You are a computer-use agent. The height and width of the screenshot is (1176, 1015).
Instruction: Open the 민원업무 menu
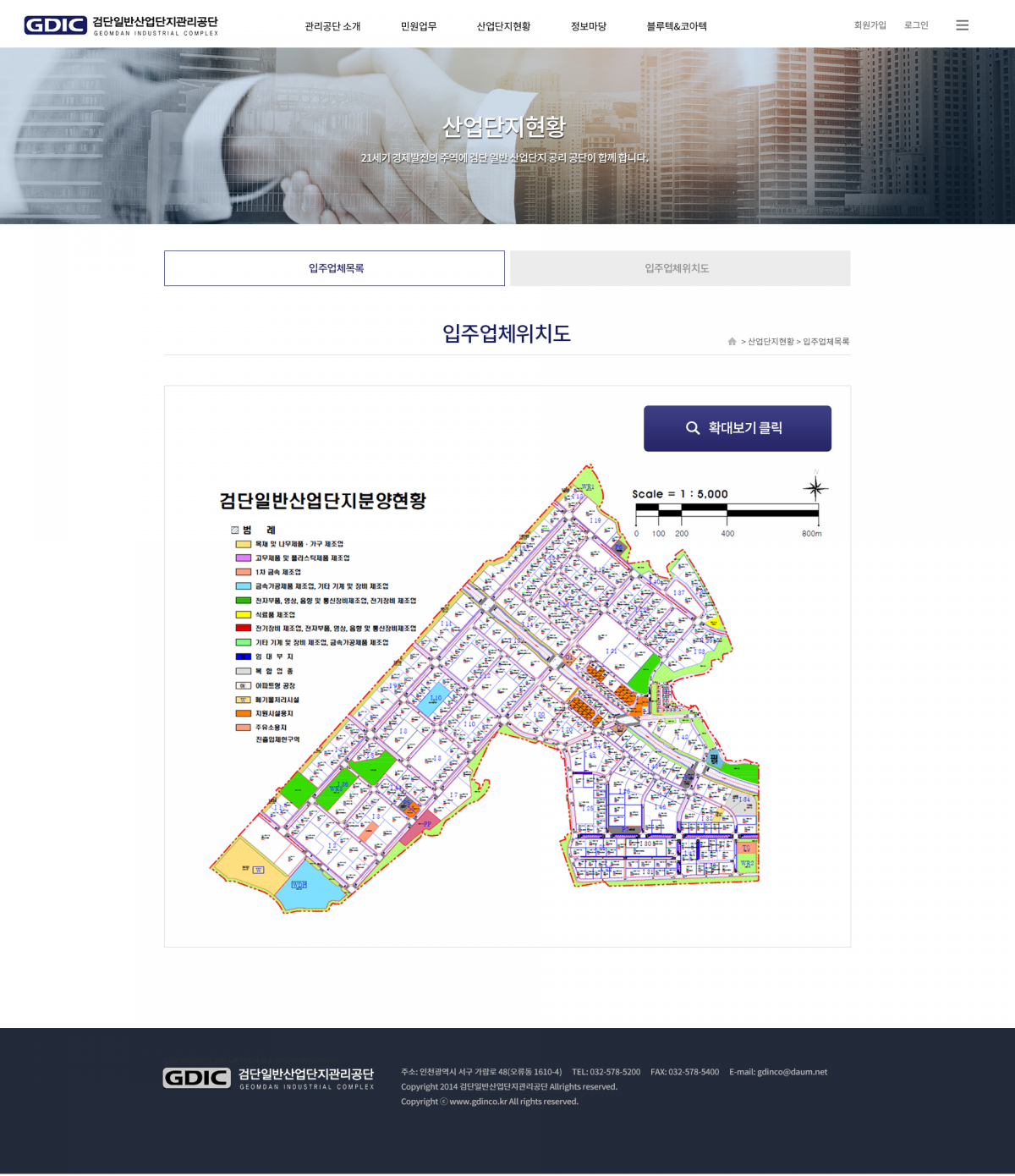click(419, 26)
